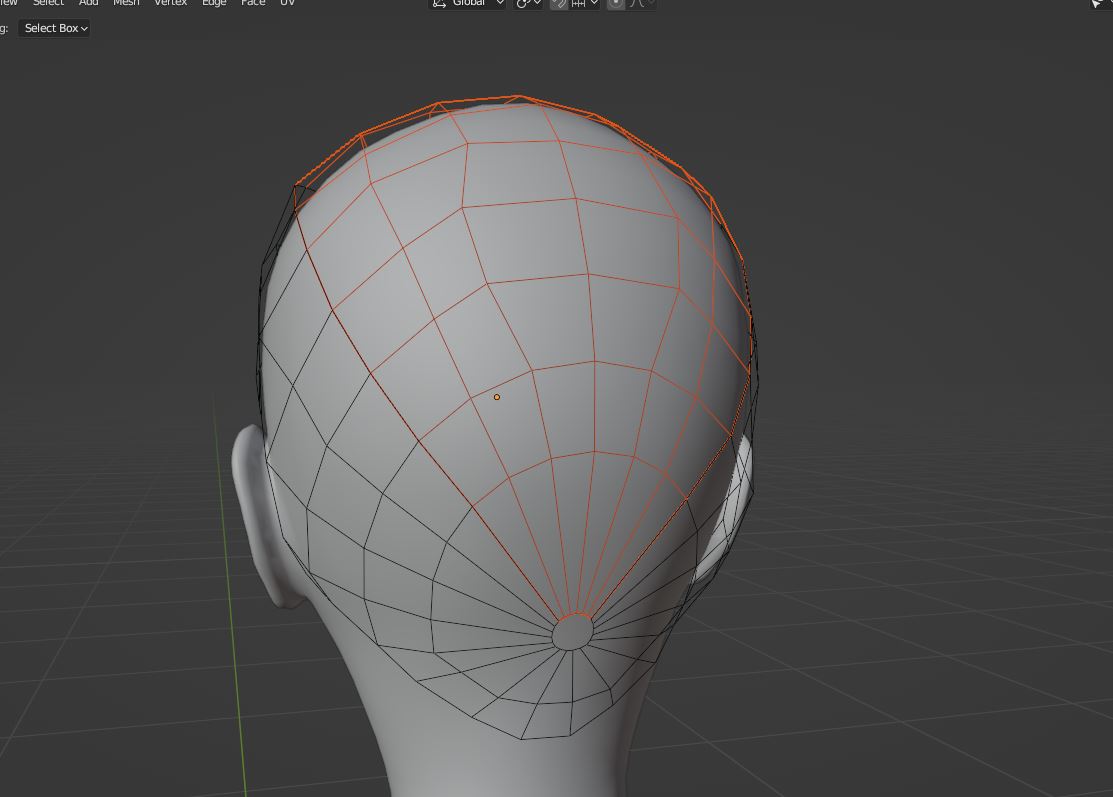Open the pivot point dropdown
The height and width of the screenshot is (797, 1113).
528,3
